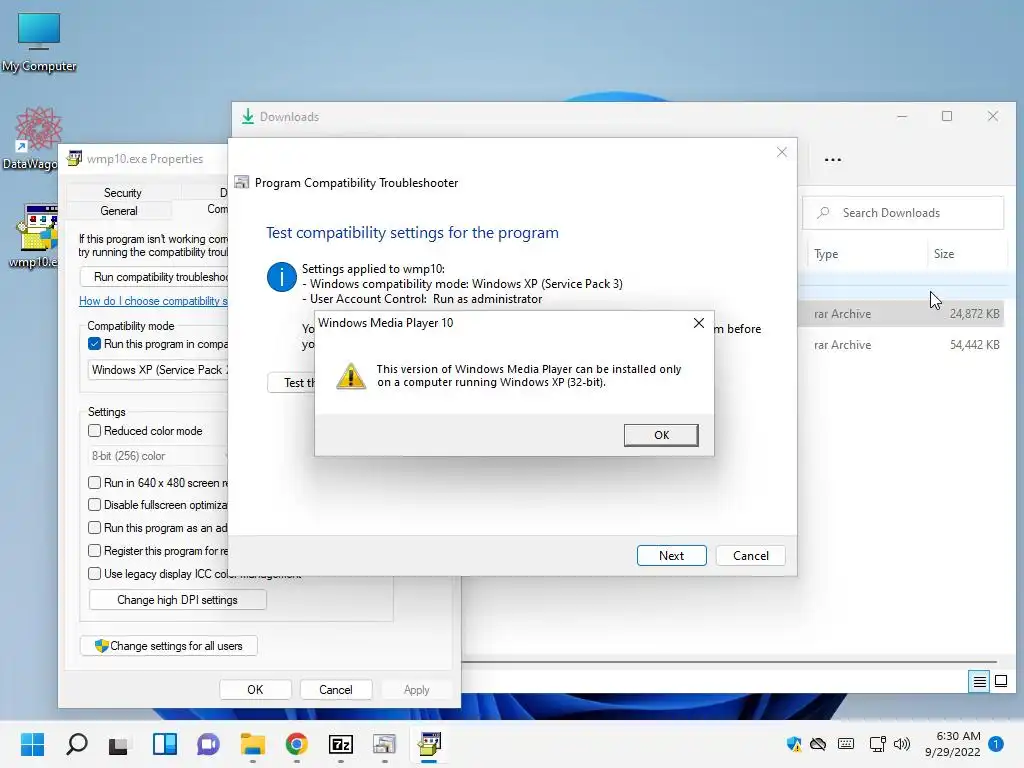Close the Windows Media Player 10 error dialog
Viewport: 1024px width, 768px height.
tap(699, 323)
